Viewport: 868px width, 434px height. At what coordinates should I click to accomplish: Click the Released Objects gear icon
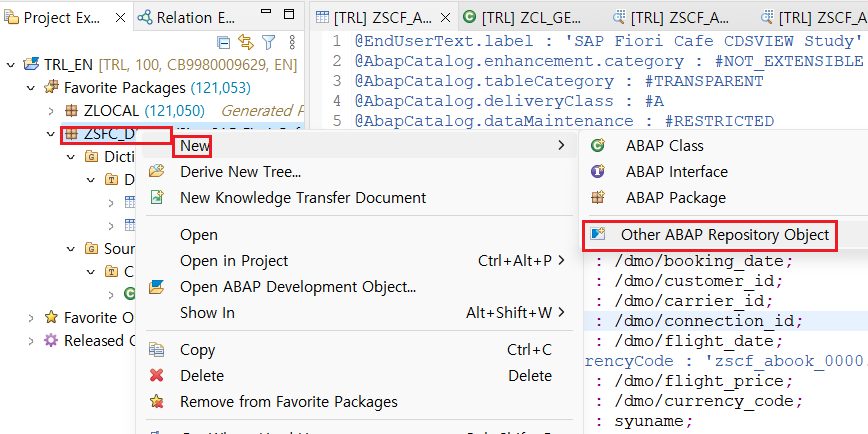tap(51, 340)
